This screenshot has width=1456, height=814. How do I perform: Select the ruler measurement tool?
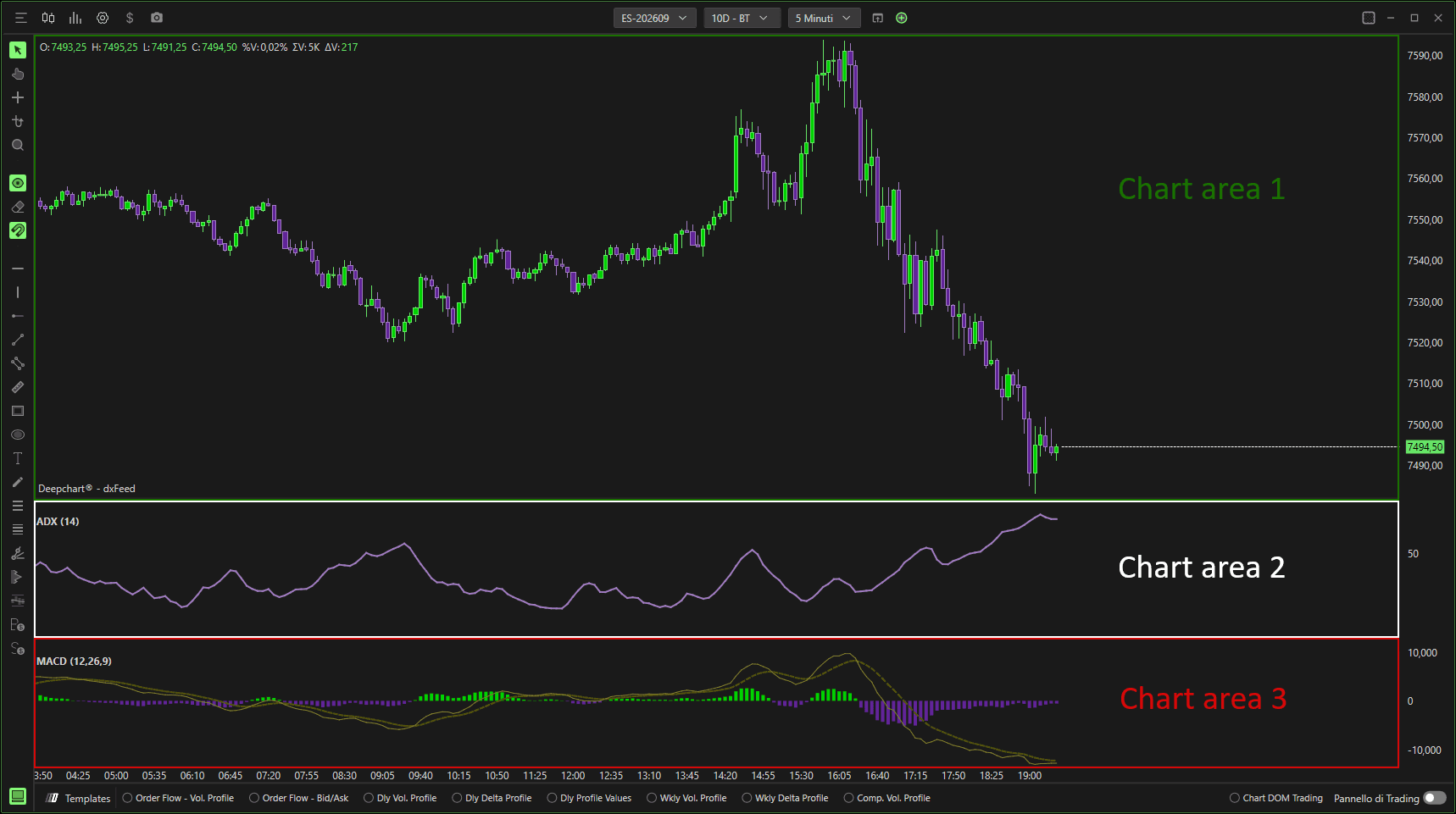18,387
